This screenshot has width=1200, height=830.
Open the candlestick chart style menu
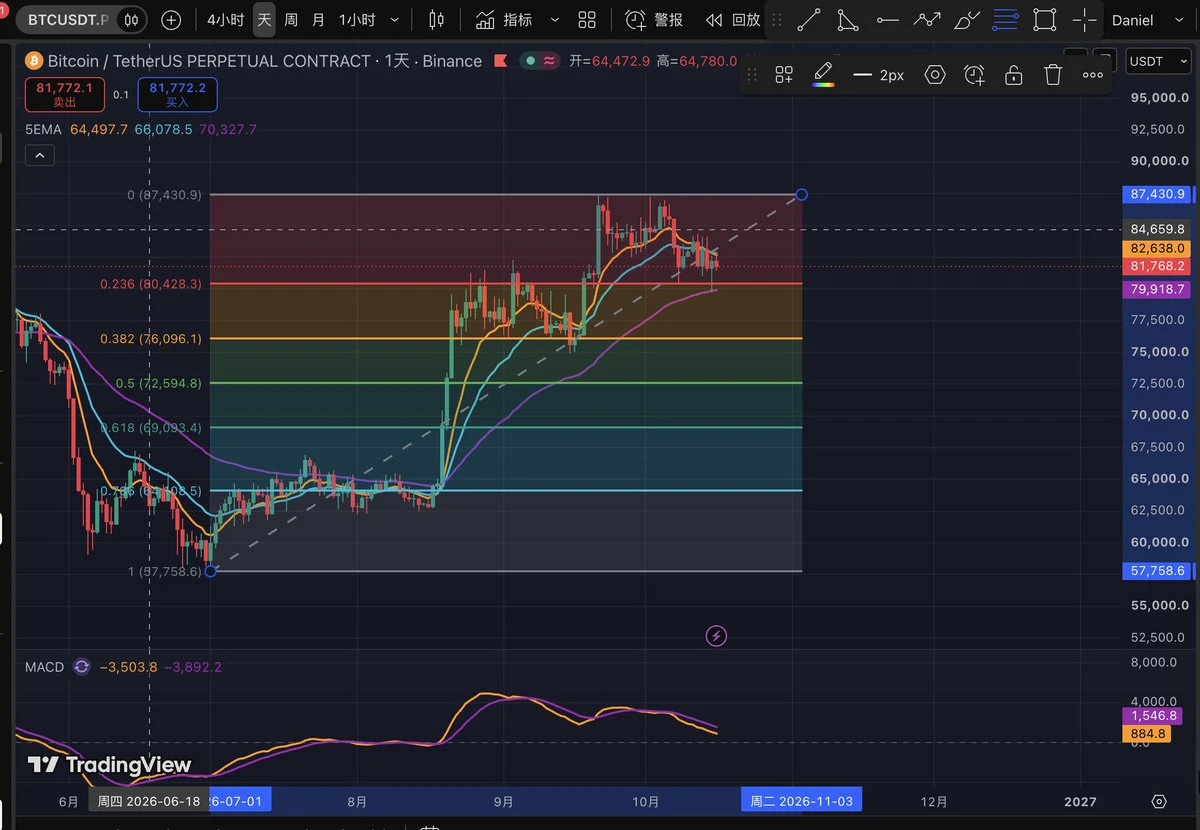coord(436,20)
